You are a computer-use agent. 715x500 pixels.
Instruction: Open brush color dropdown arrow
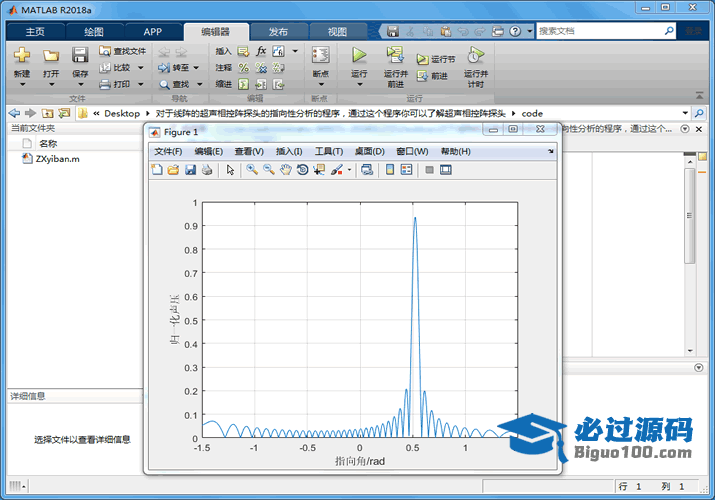point(349,170)
